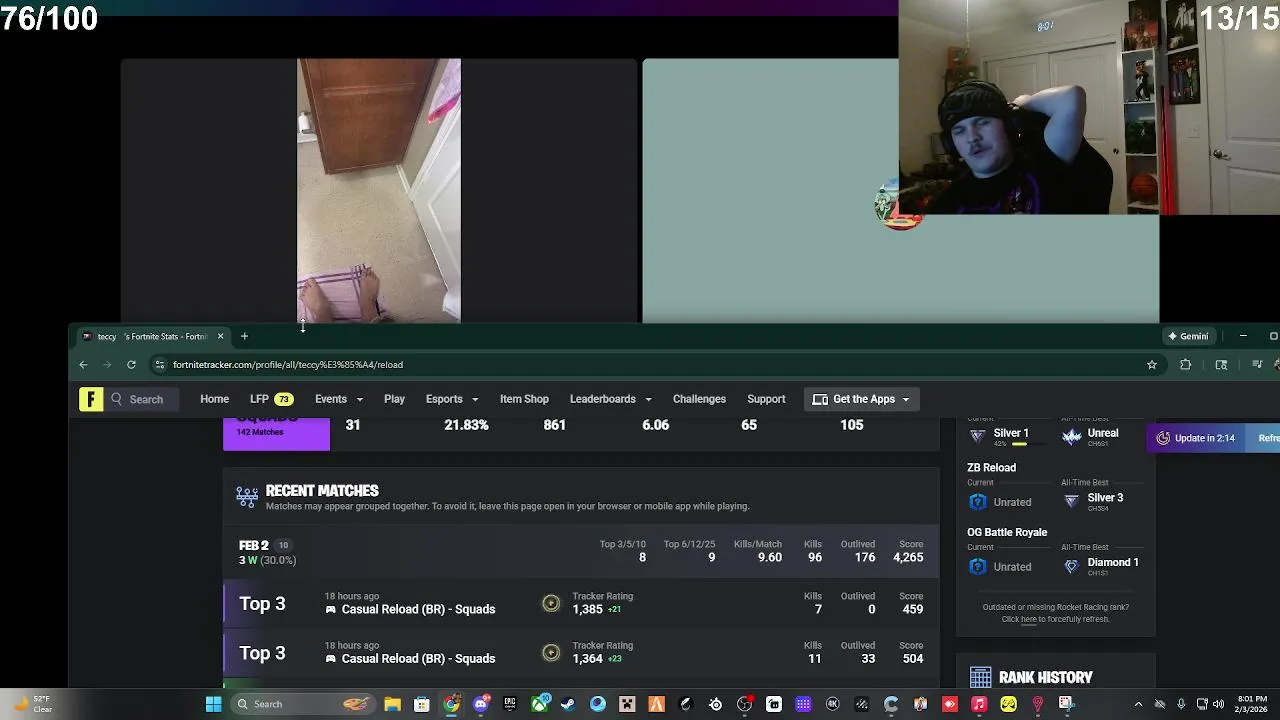Click the Tracker Rating icon beside 1,364

click(x=551, y=653)
